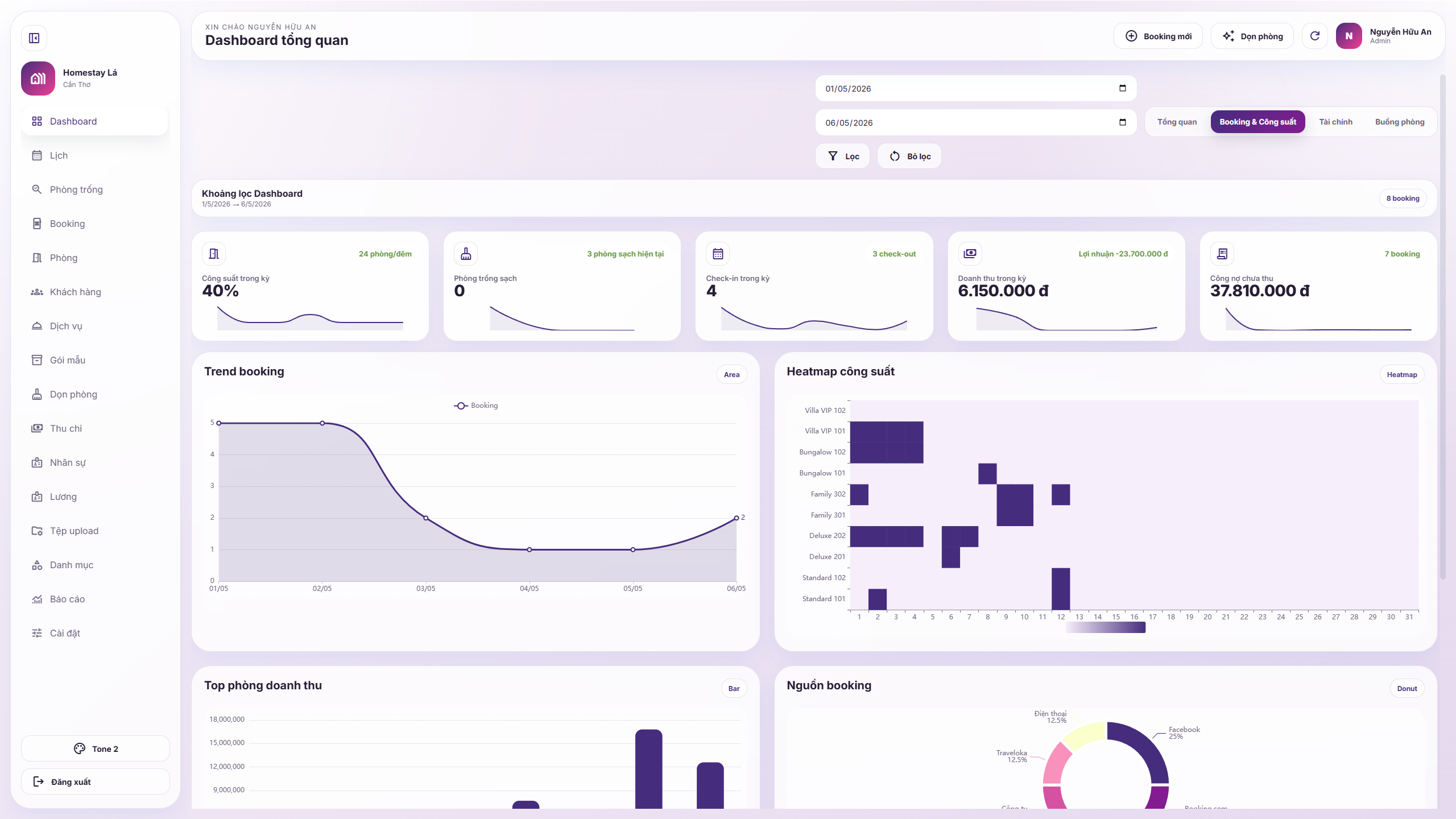Click the user avatar N
1456x819 pixels.
[1349, 36]
